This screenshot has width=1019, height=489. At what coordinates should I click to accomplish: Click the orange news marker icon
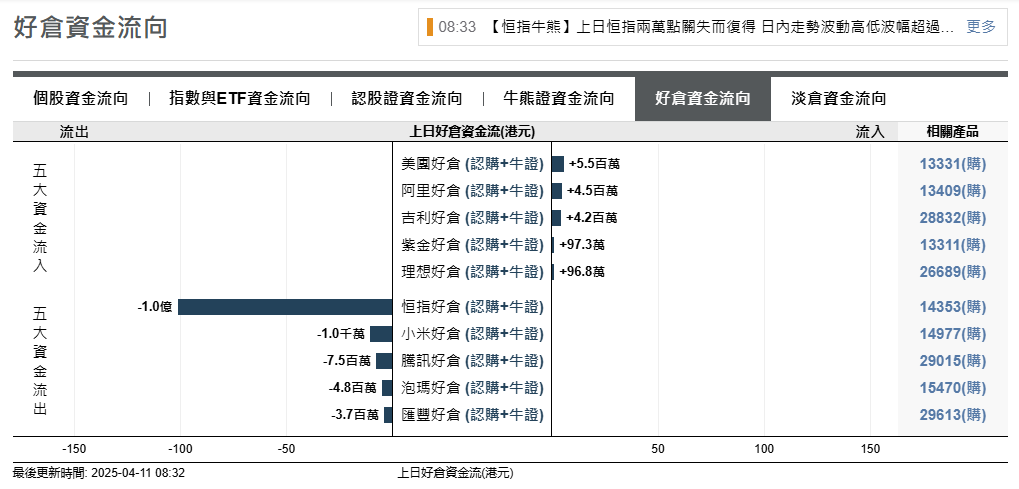click(430, 27)
